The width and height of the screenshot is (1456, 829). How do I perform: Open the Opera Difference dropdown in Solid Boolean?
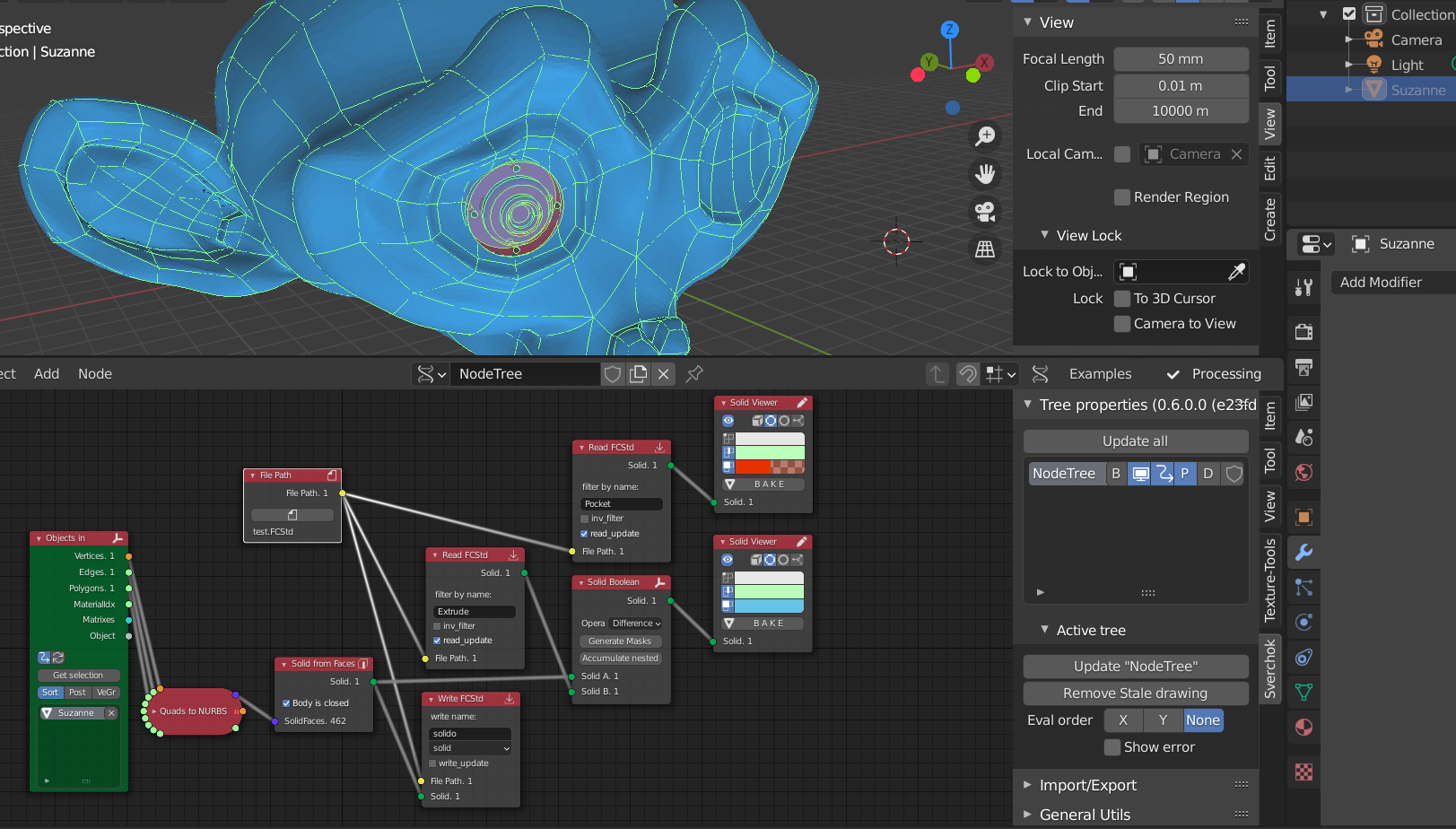(636, 624)
